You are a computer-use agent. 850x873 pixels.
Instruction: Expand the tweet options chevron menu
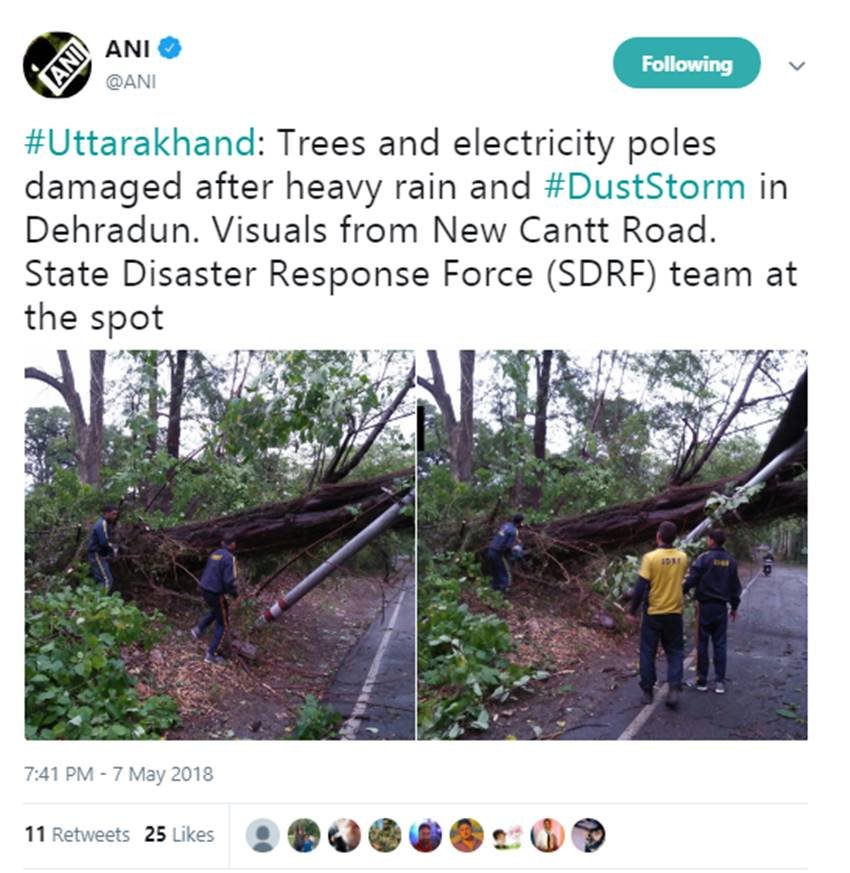[797, 66]
